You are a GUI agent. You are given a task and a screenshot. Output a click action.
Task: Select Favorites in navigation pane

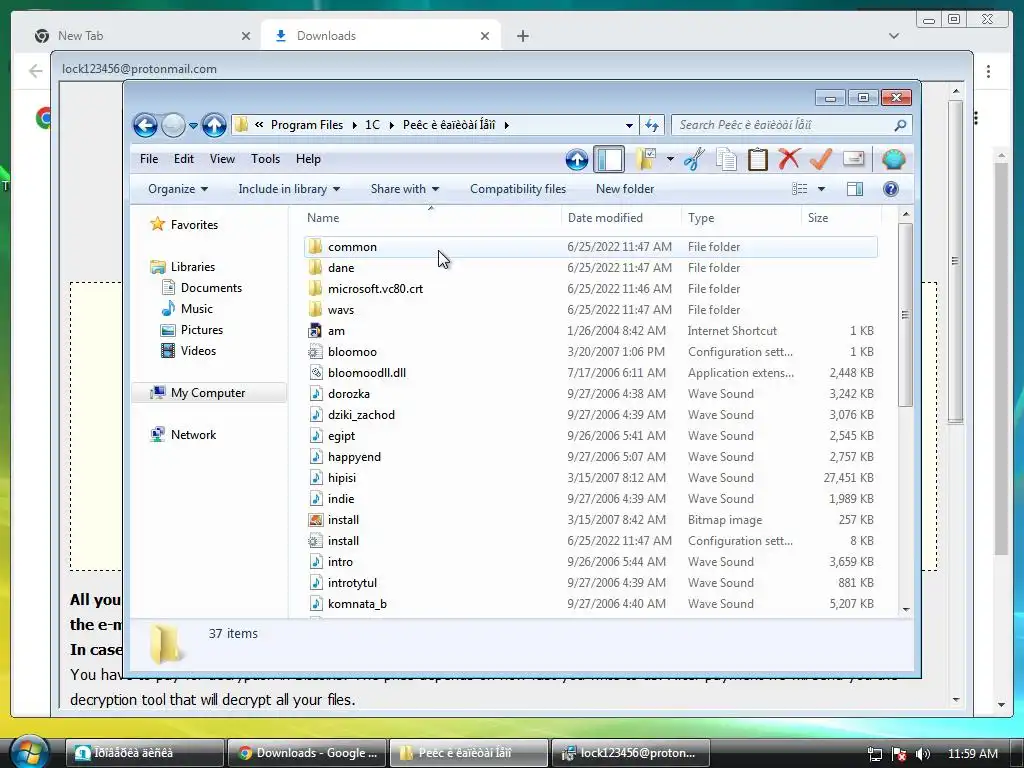pyautogui.click(x=194, y=225)
